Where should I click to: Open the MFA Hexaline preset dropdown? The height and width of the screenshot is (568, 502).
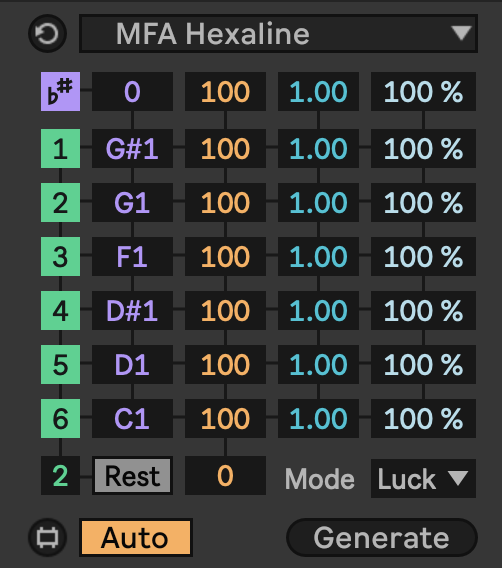tap(278, 34)
